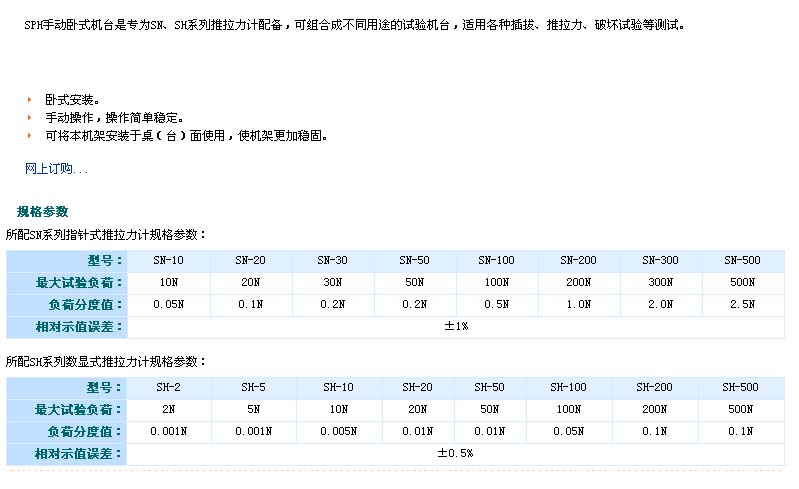This screenshot has height=489, width=799.
Task: Click the arrow bullet beside 可将本机架安装于桌
Action: (x=30, y=135)
